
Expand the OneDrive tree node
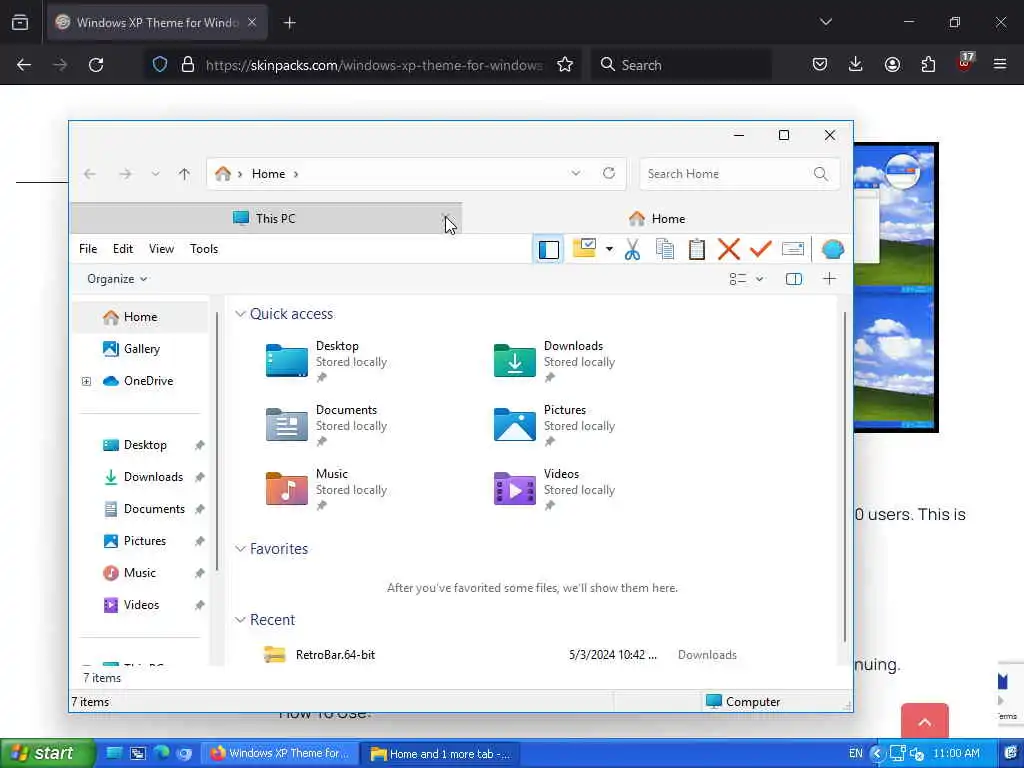click(x=86, y=381)
